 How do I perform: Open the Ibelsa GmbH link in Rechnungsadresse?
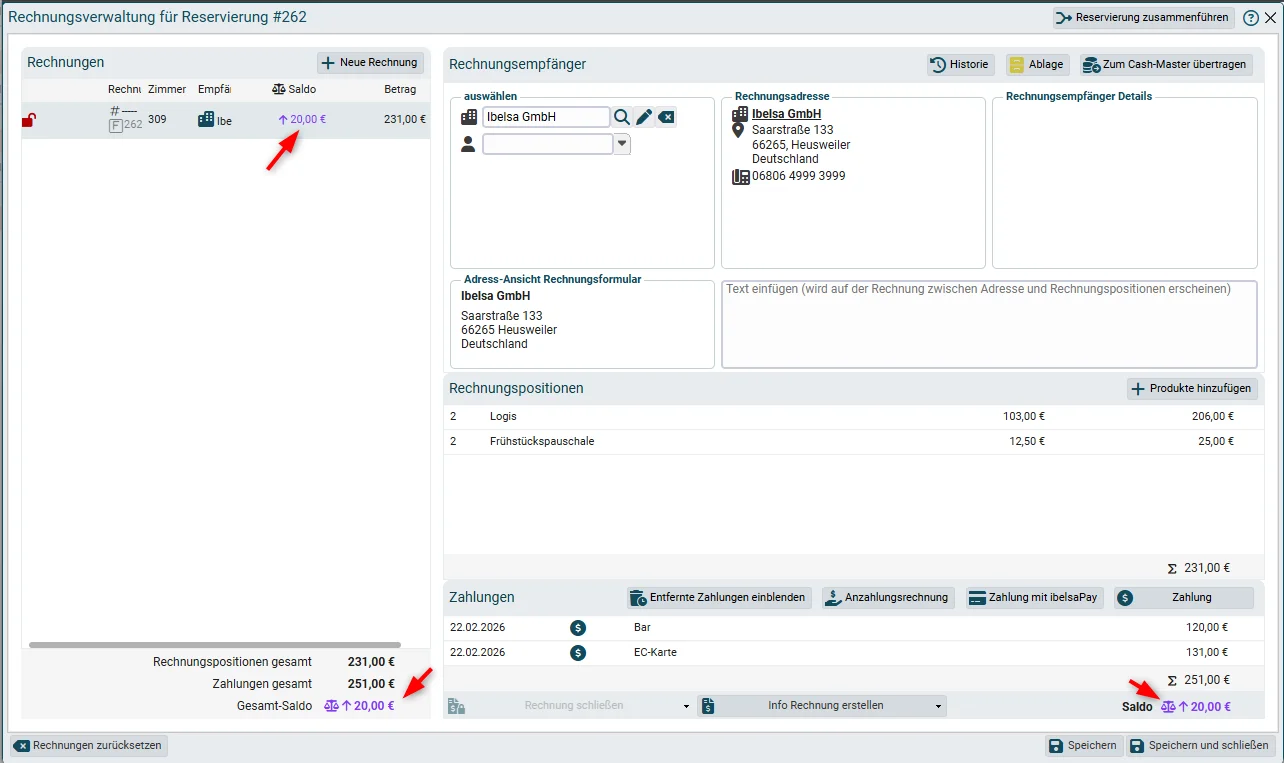point(787,114)
